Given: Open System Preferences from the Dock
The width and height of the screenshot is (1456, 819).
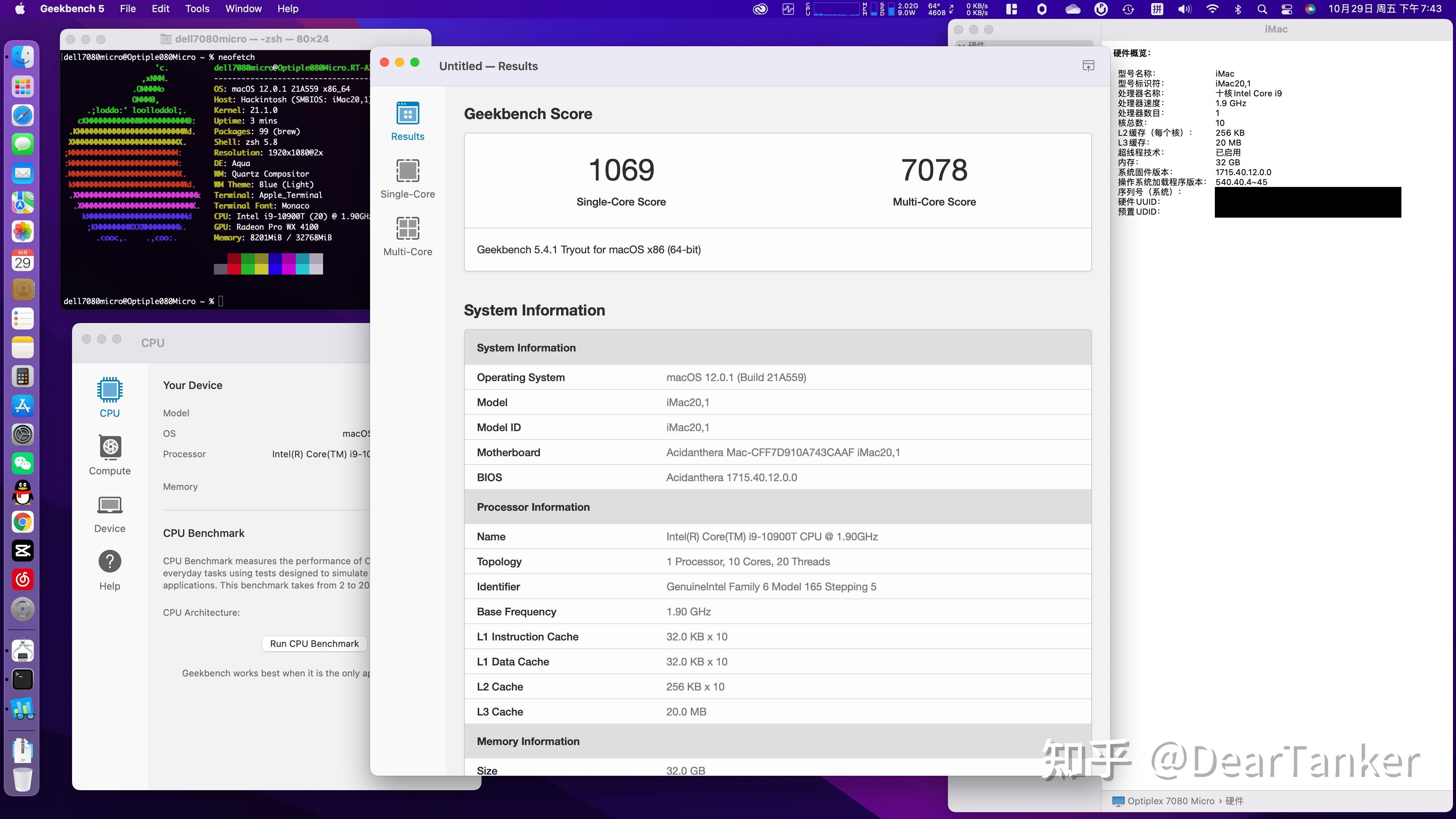Looking at the screenshot, I should click(23, 435).
